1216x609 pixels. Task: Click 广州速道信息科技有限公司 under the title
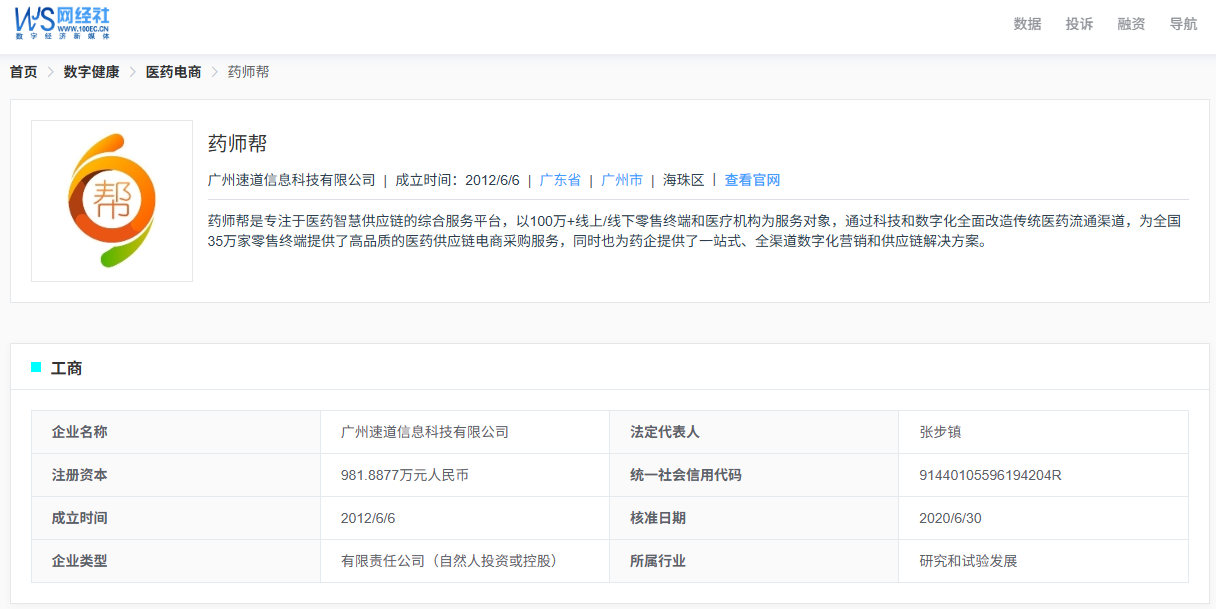coord(291,180)
